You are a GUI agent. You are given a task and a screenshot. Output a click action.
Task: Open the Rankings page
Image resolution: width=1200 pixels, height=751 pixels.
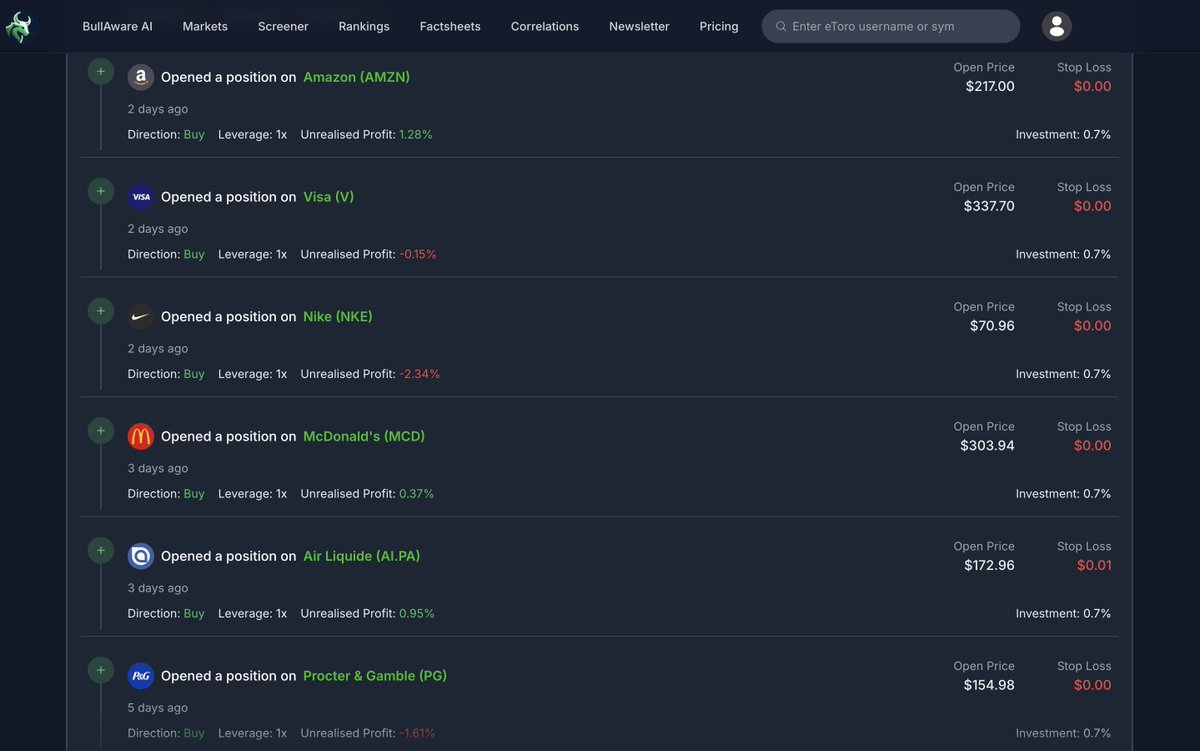364,26
